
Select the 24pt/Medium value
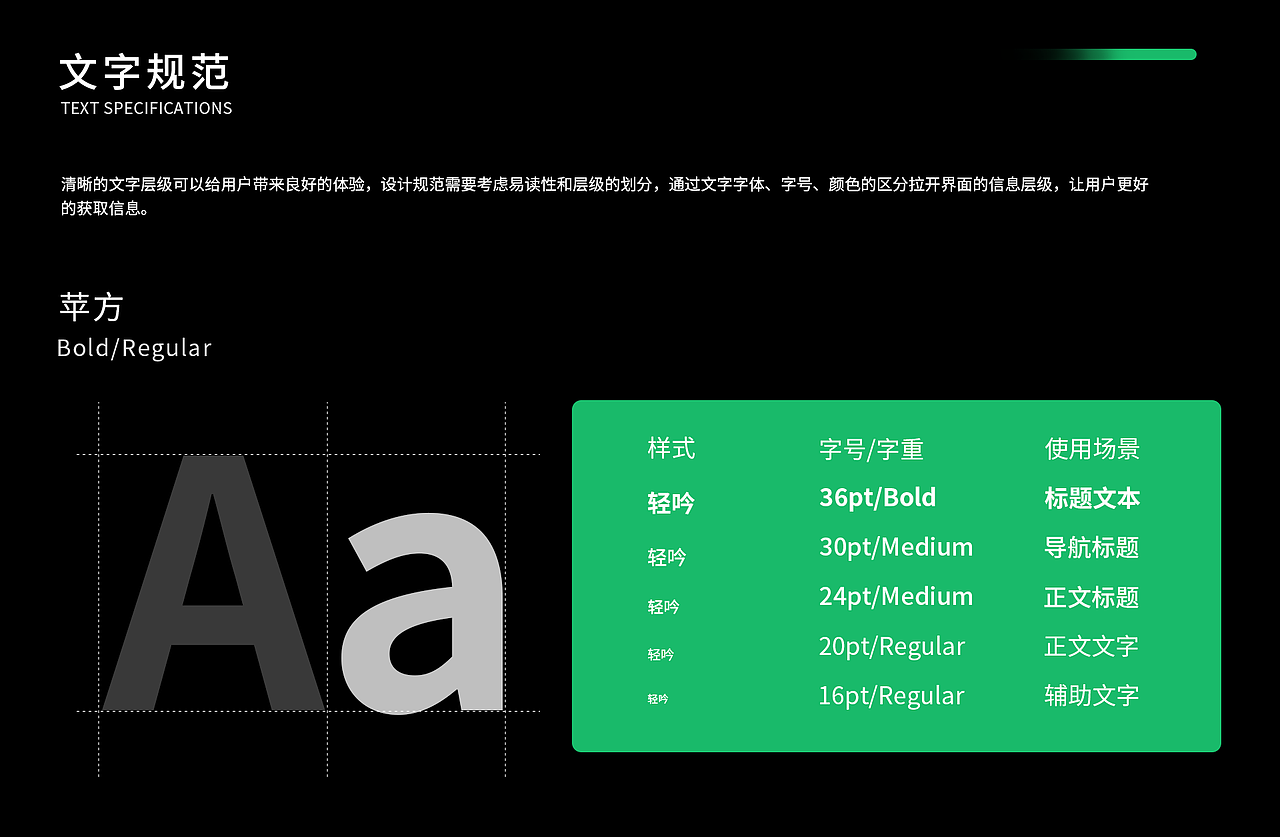click(896, 596)
